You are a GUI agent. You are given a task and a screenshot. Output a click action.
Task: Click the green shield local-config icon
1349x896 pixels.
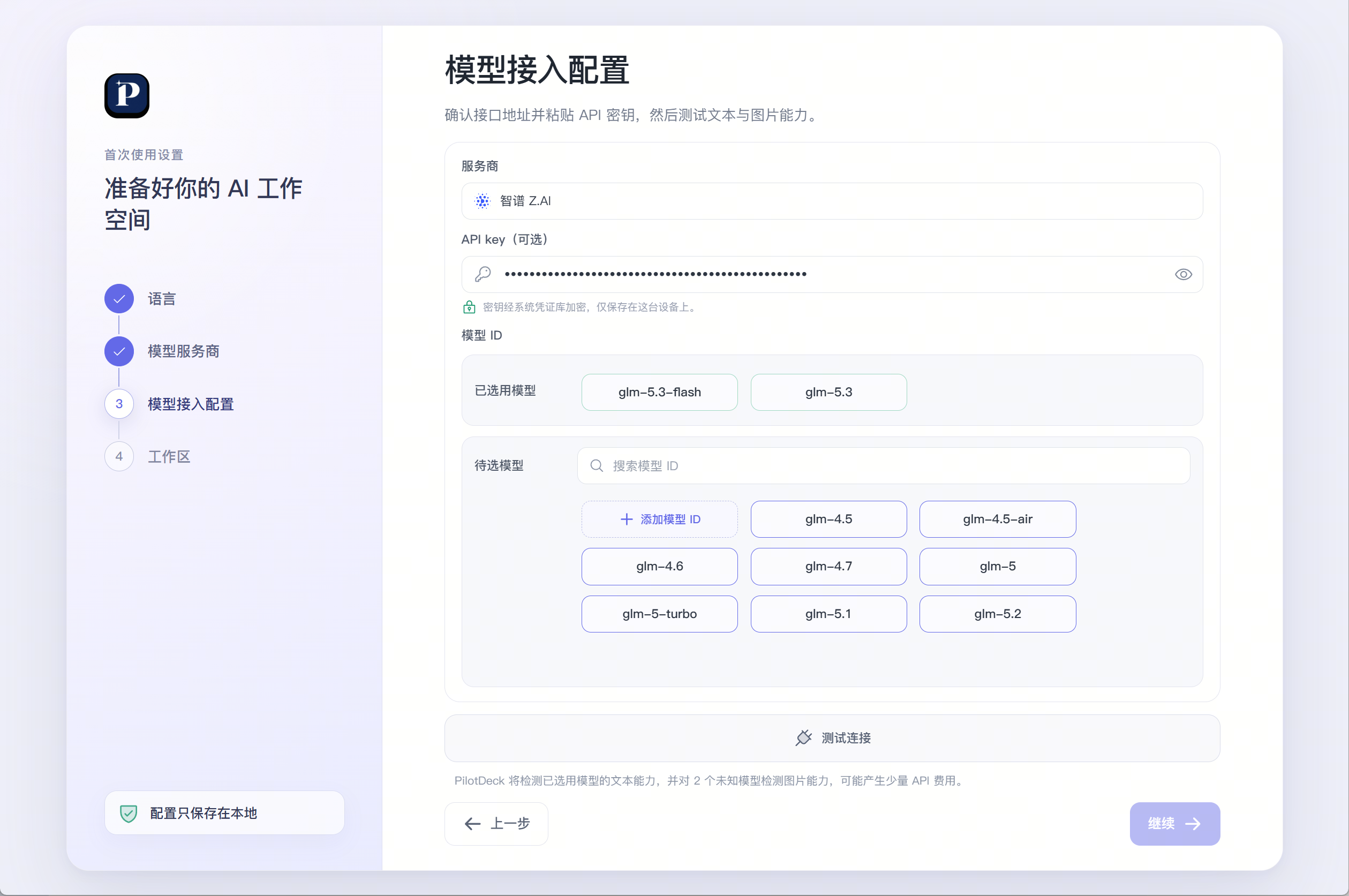(x=129, y=813)
